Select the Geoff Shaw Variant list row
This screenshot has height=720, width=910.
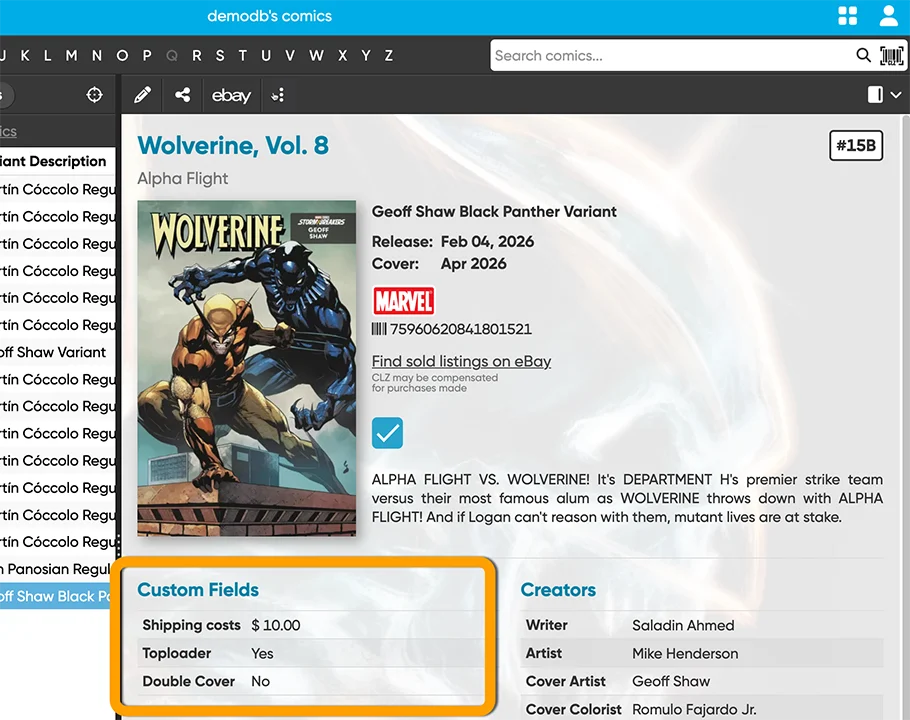coord(55,352)
